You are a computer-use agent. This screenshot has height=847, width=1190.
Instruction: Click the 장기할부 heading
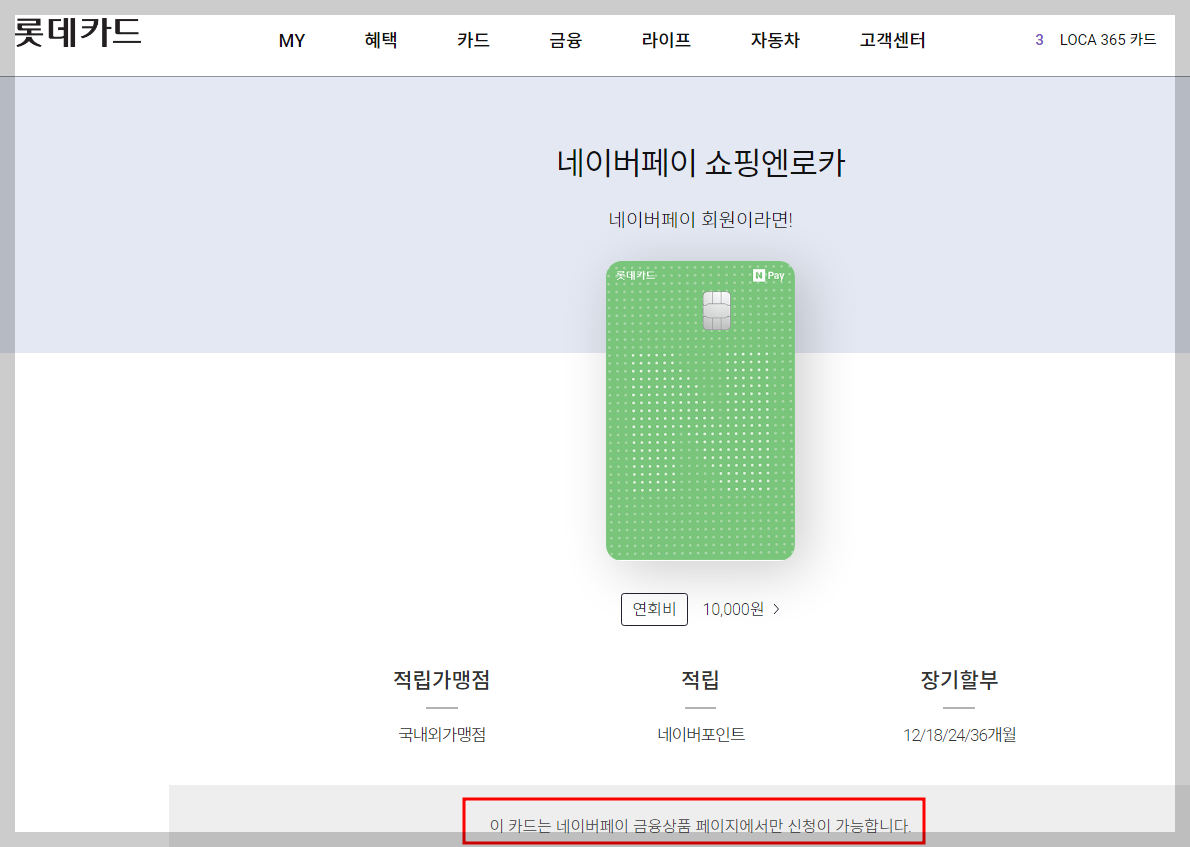[x=959, y=679]
